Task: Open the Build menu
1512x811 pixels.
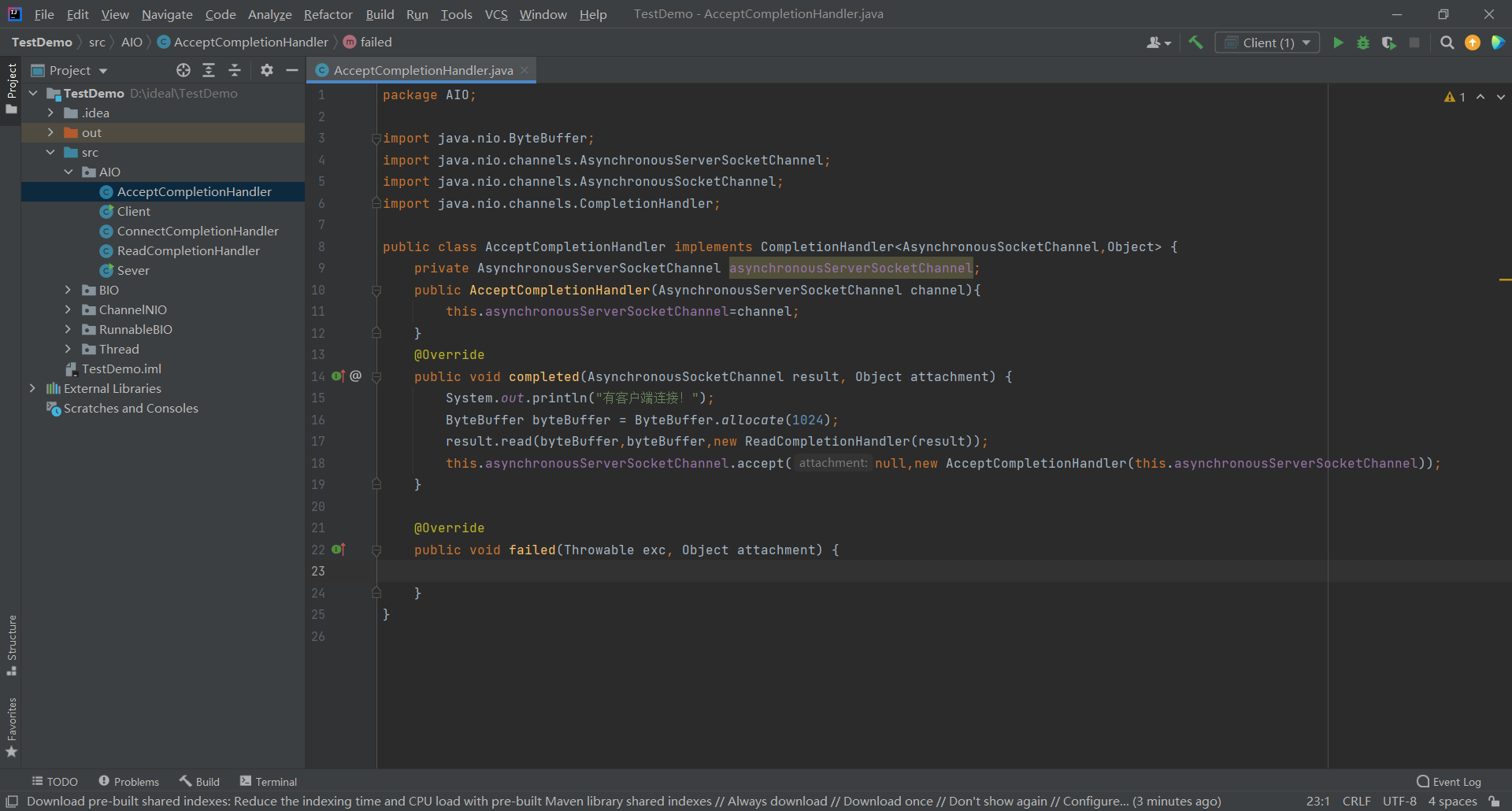Action: (380, 14)
